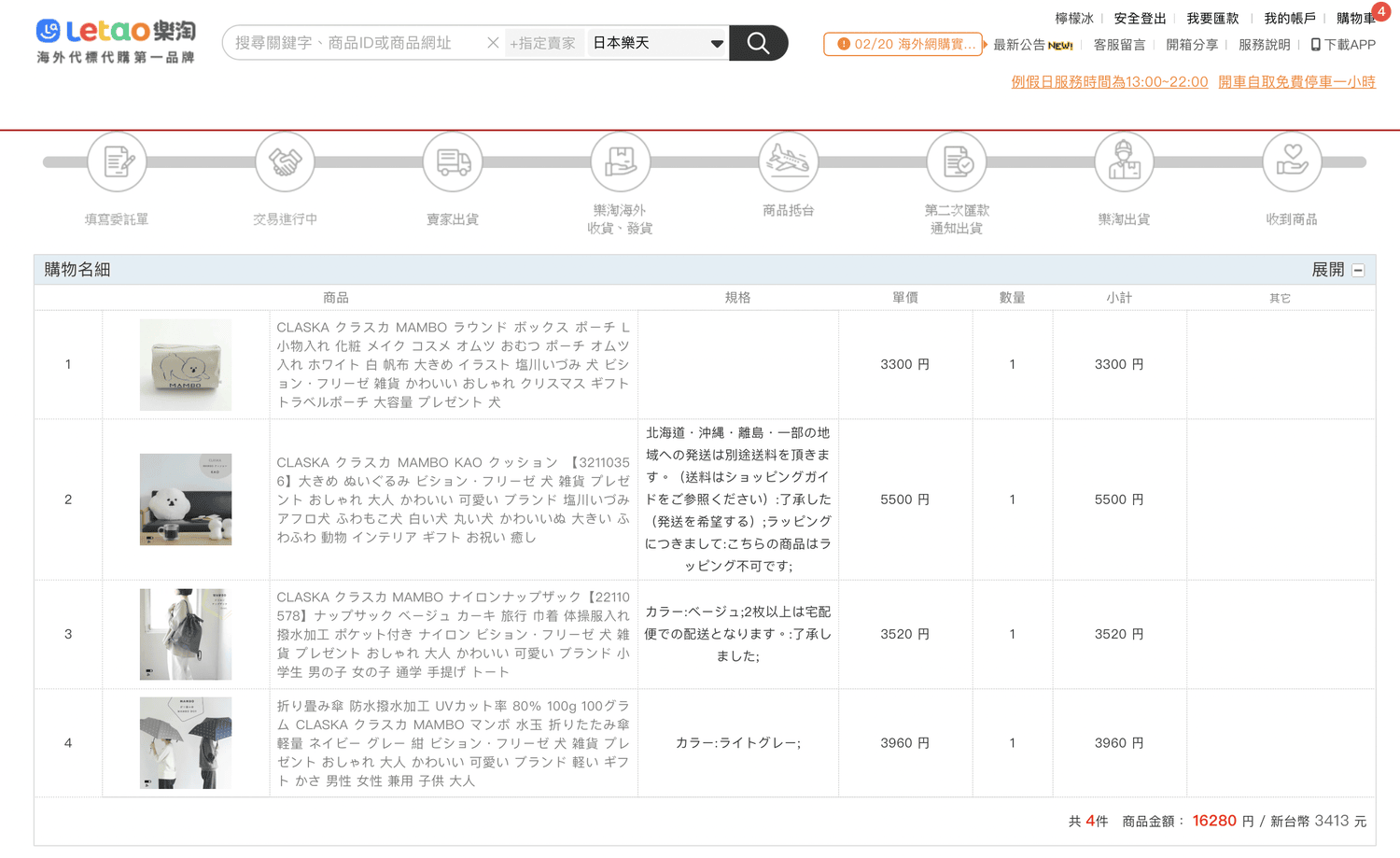Click the phone icon beside 下載APP
This screenshot has width=1400, height=858.
coord(1315,45)
